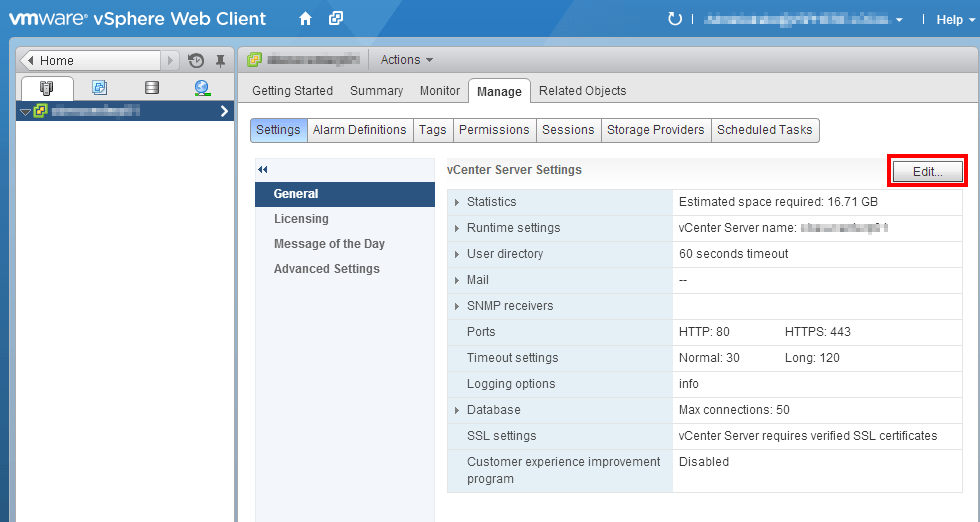Viewport: 980px width, 522px height.
Task: Click the Ports row label
Action: click(481, 332)
